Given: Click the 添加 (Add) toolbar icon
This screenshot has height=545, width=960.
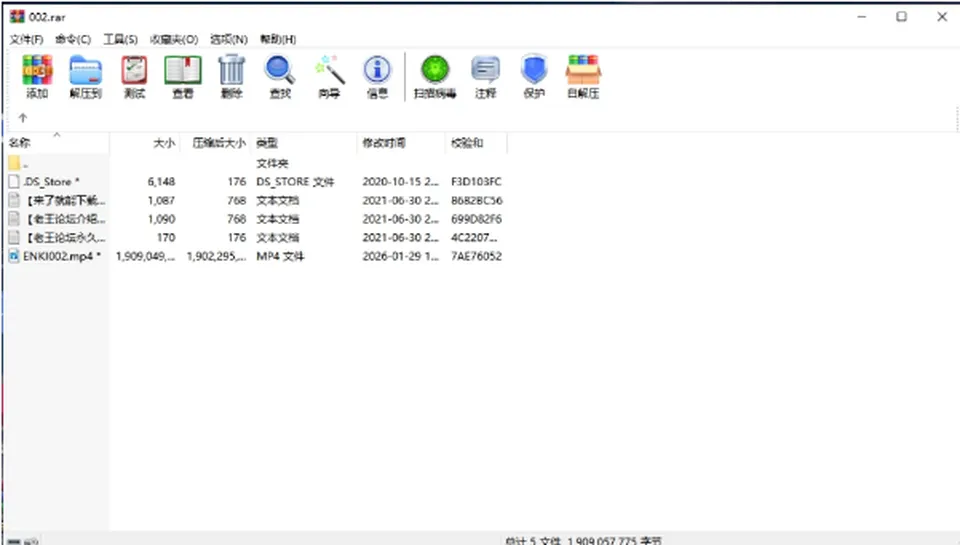Looking at the screenshot, I should [37, 70].
